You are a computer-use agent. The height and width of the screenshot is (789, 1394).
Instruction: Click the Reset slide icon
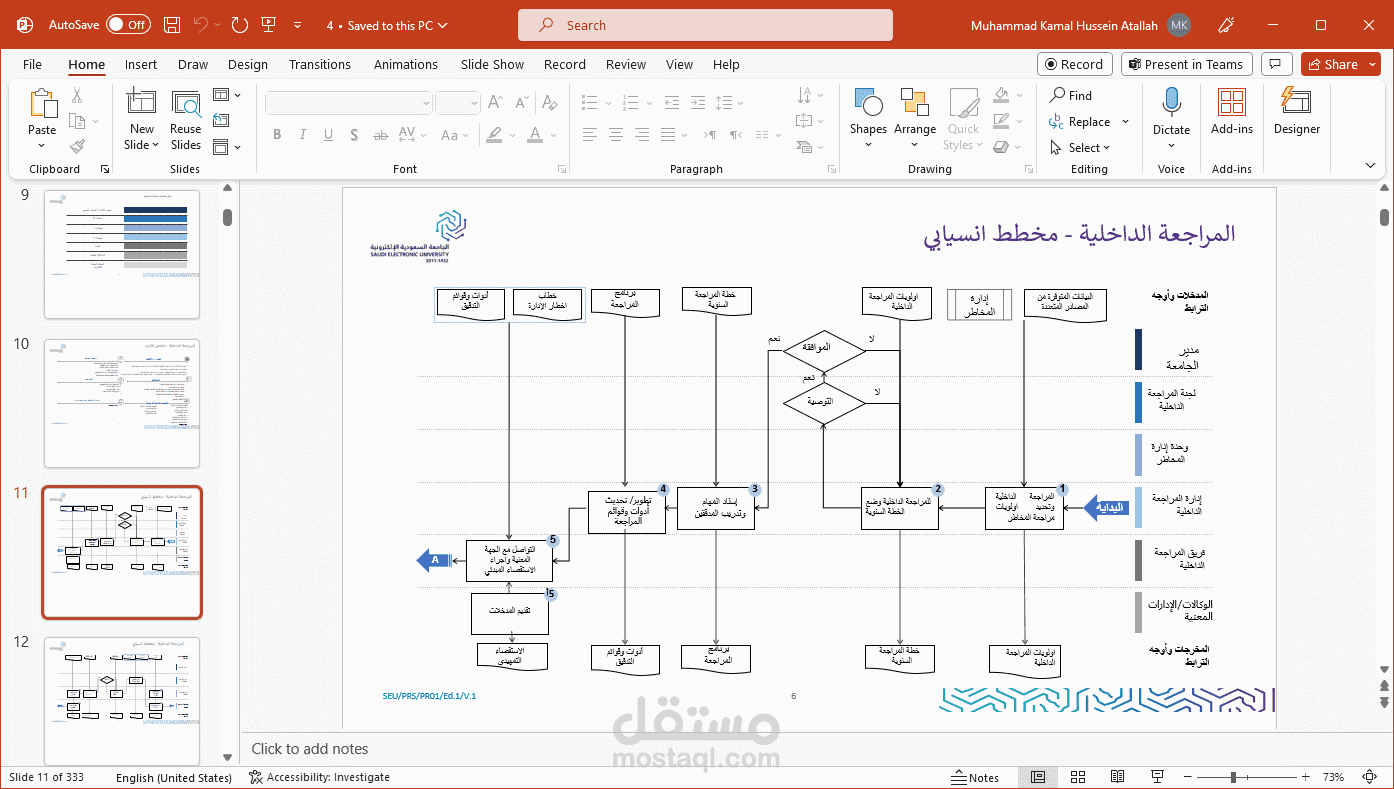click(x=222, y=121)
